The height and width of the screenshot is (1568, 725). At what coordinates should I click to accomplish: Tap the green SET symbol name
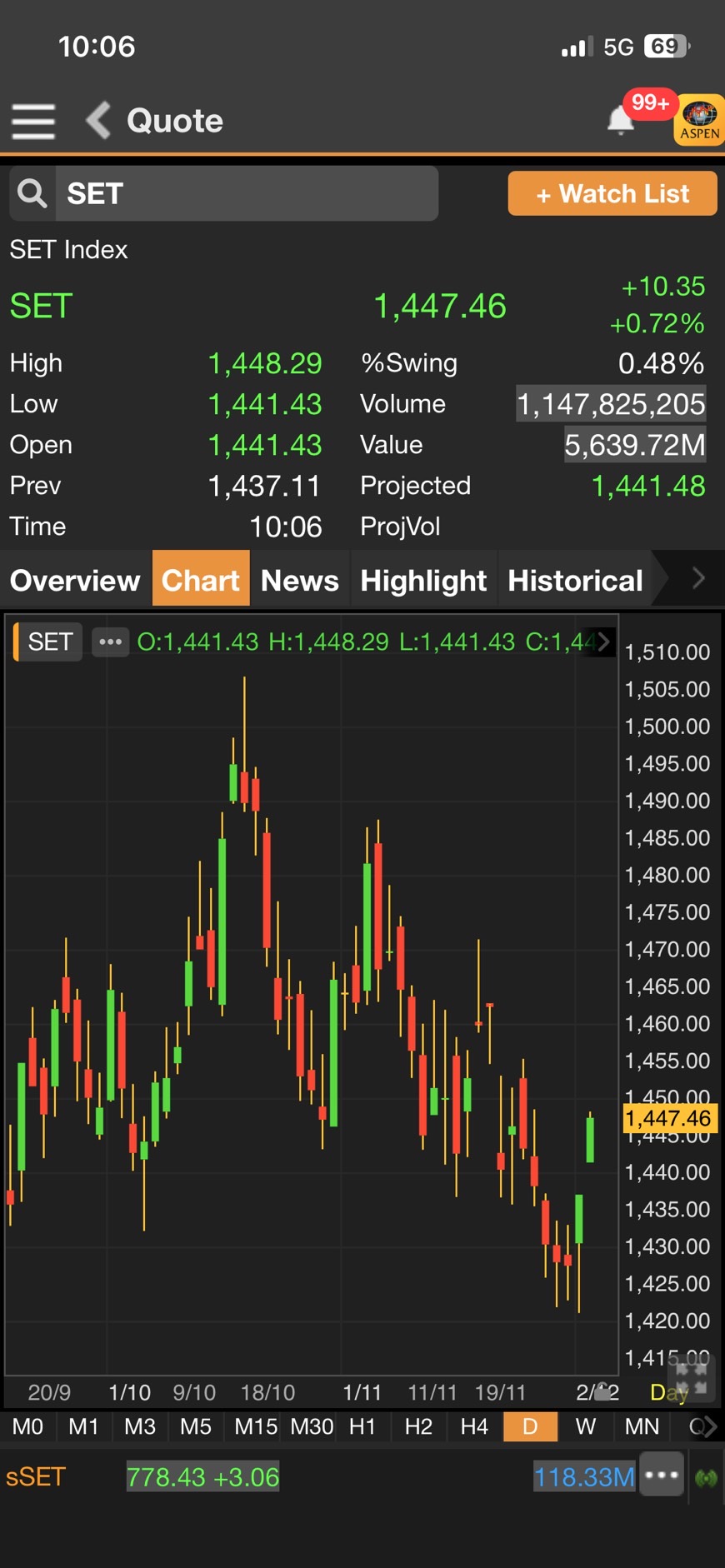pyautogui.click(x=42, y=306)
